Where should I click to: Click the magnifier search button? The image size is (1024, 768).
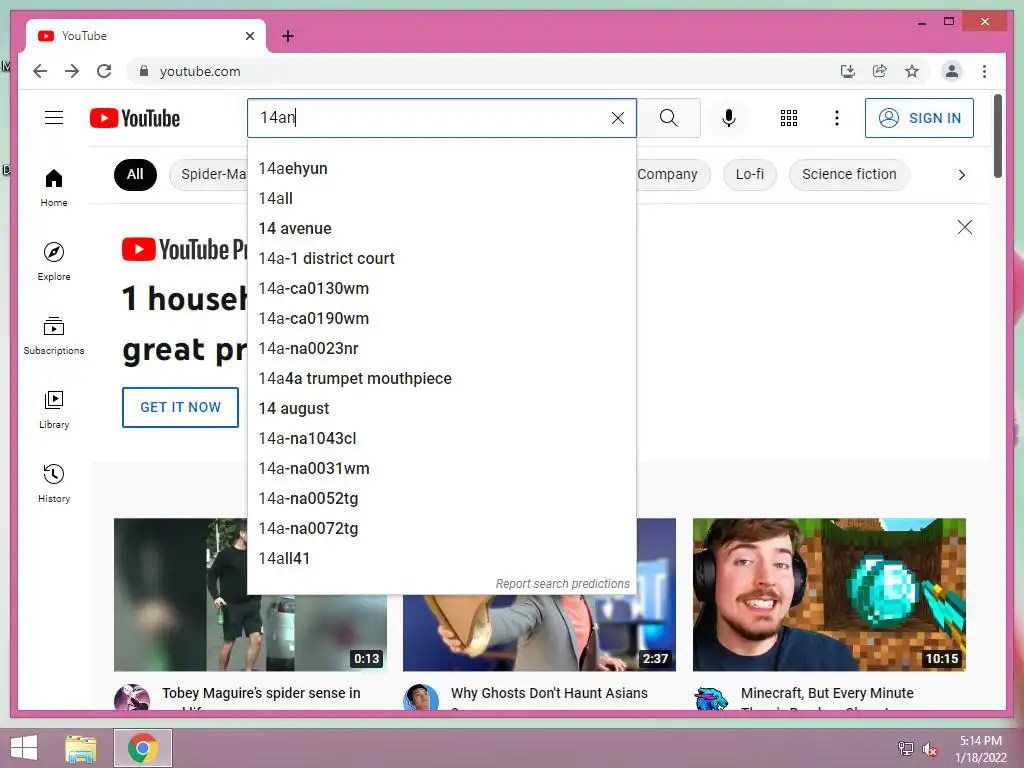pyautogui.click(x=668, y=118)
